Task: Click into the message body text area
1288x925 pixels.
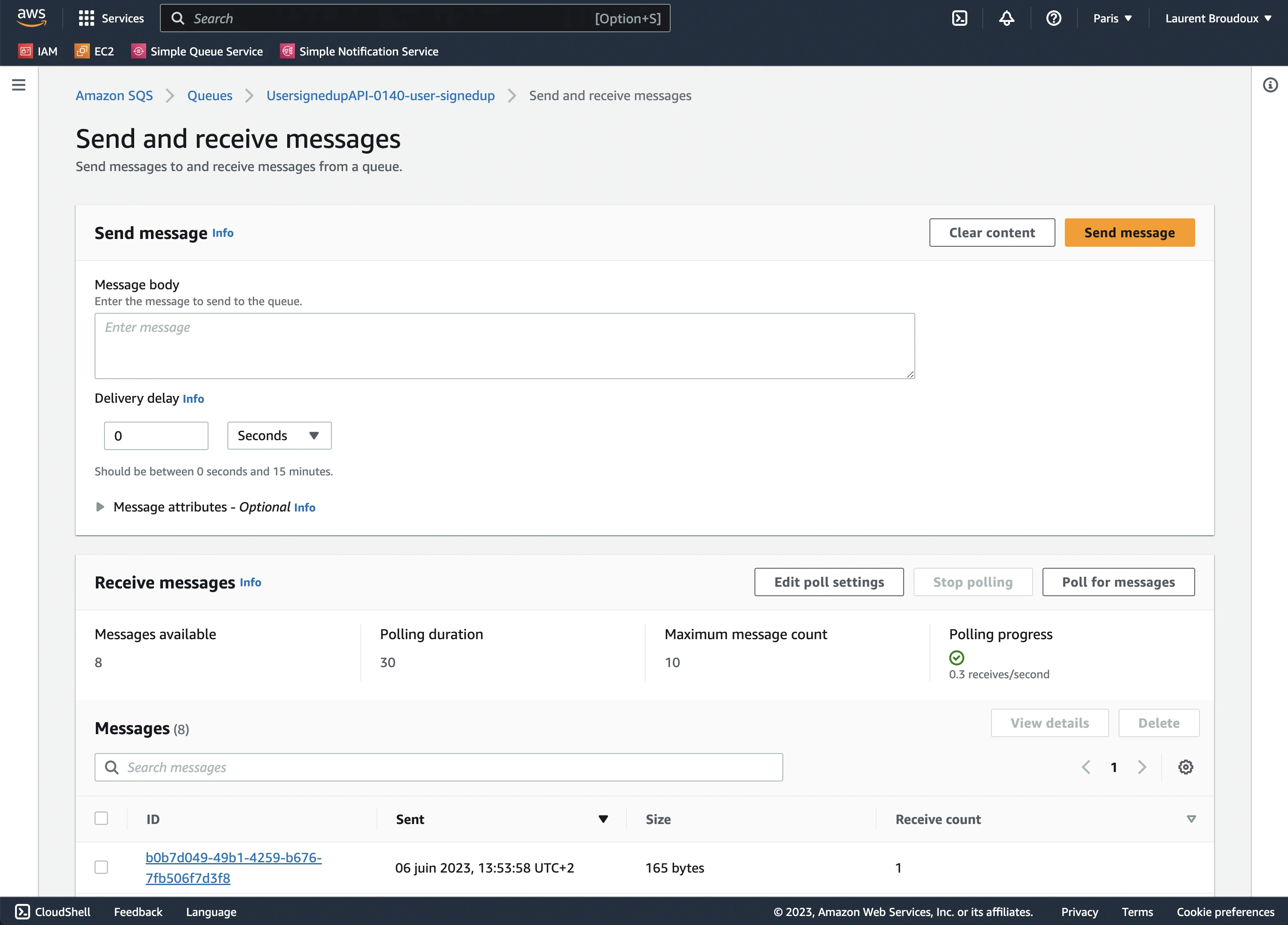Action: pyautogui.click(x=504, y=346)
